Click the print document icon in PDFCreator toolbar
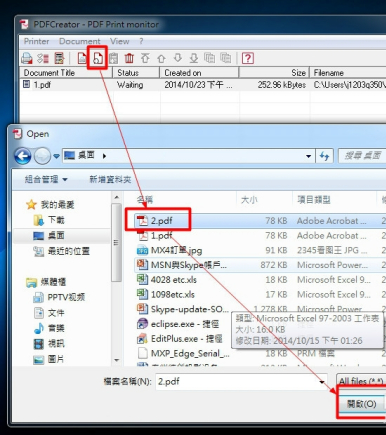Viewport: 386px width, 435px height. (82, 58)
